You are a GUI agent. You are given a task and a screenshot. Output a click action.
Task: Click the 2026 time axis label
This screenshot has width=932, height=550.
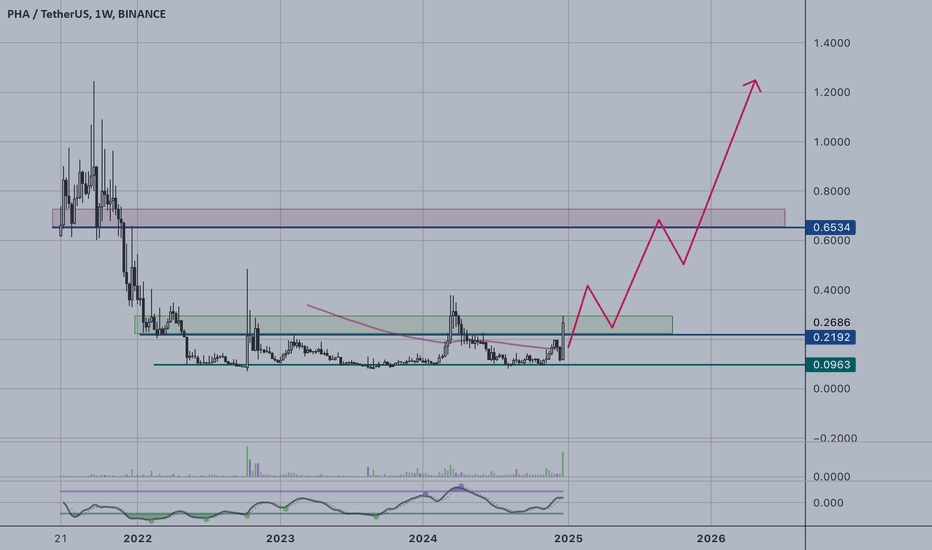tap(711, 539)
